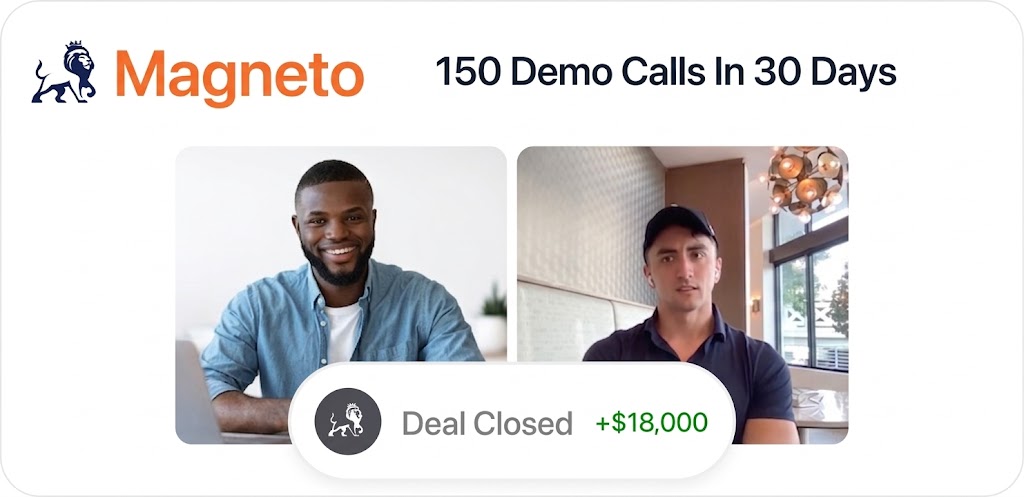The height and width of the screenshot is (497, 1024).
Task: Click the laptop edge in the left video
Action: pyautogui.click(x=196, y=392)
